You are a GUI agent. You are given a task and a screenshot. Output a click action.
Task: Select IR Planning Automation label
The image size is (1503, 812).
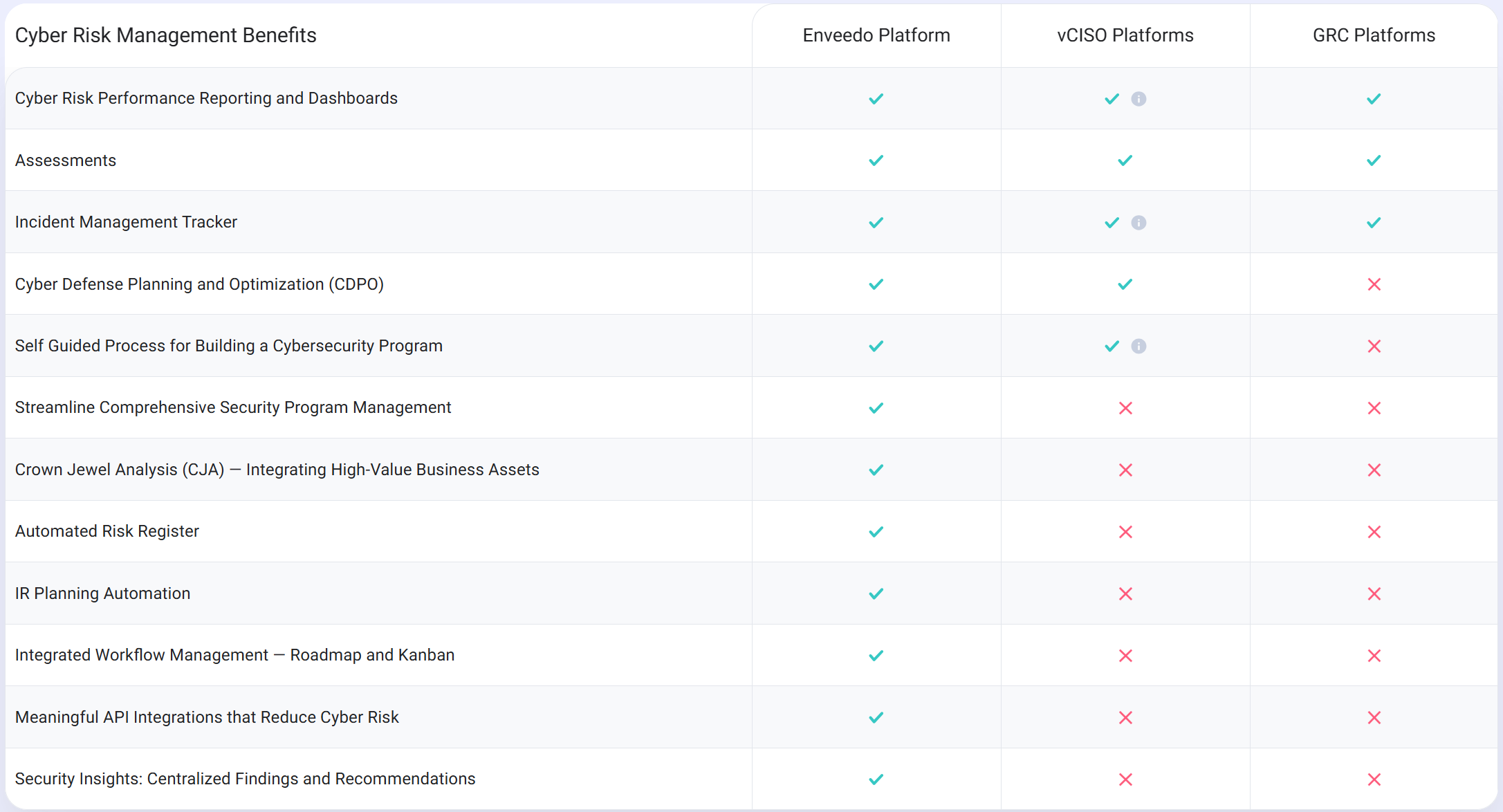pos(102,593)
